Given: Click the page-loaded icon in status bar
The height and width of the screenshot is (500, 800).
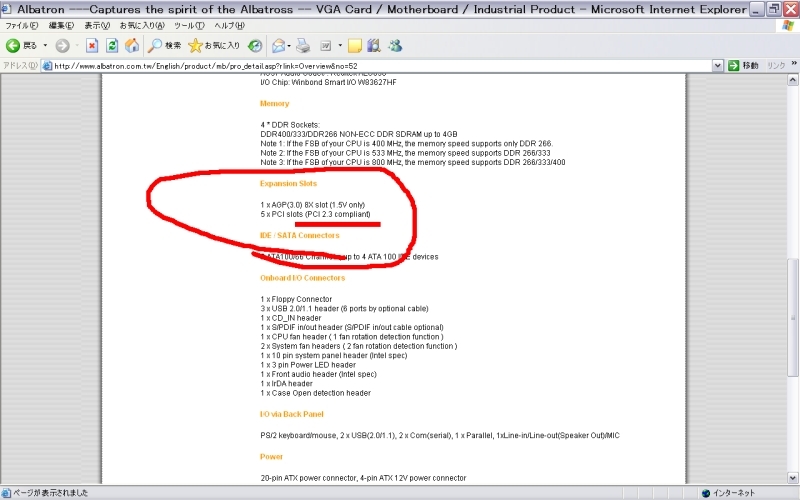Looking at the screenshot, I should pos(6,493).
